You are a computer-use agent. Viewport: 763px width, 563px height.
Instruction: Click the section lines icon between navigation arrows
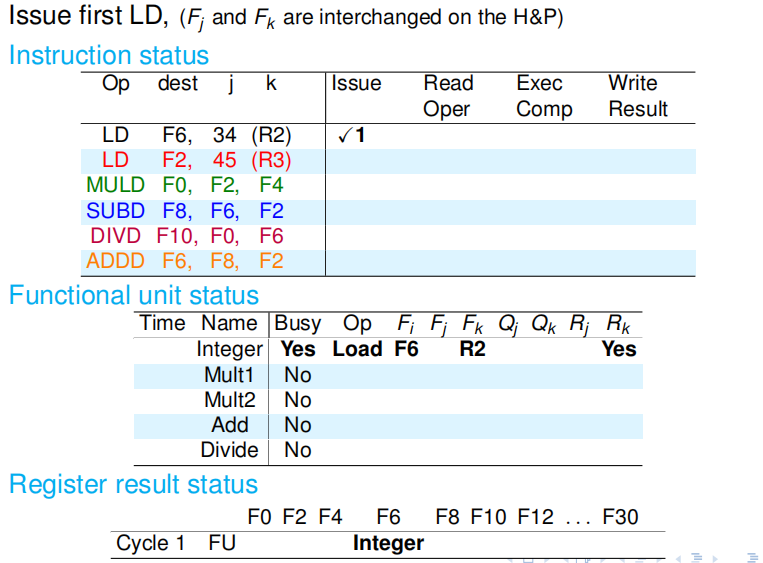697,557
